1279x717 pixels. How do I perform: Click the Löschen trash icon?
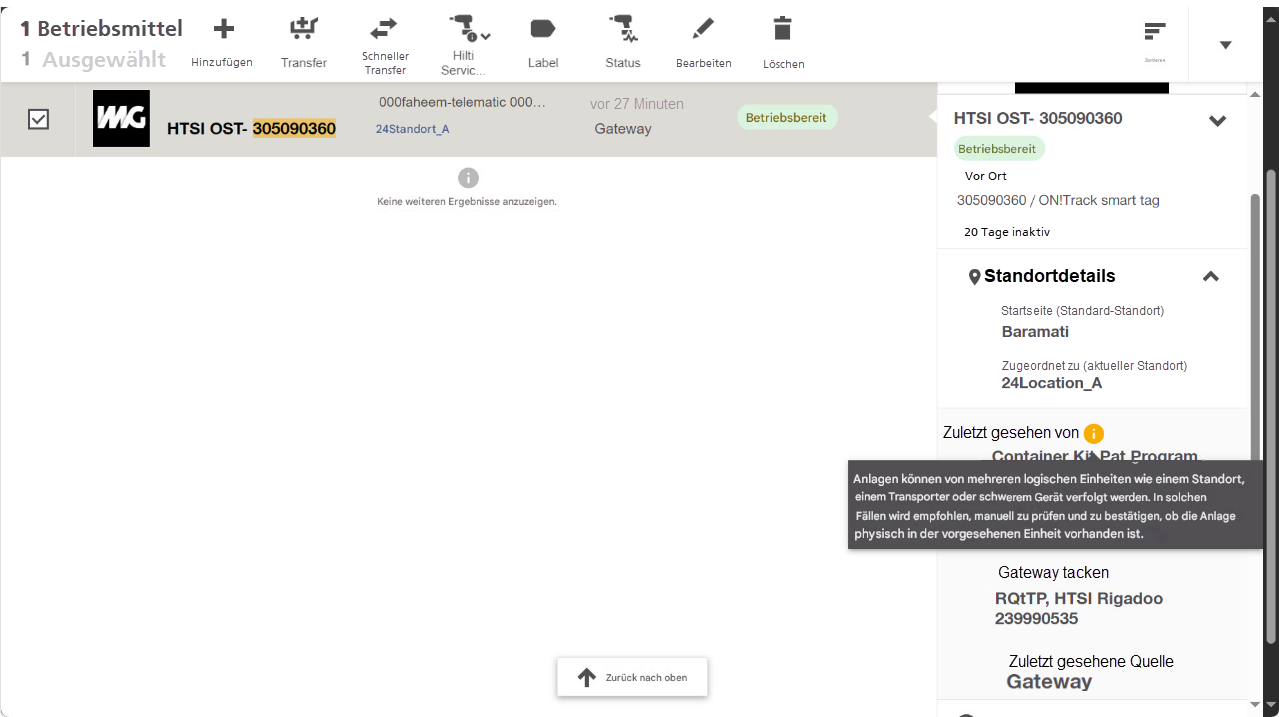(x=783, y=29)
